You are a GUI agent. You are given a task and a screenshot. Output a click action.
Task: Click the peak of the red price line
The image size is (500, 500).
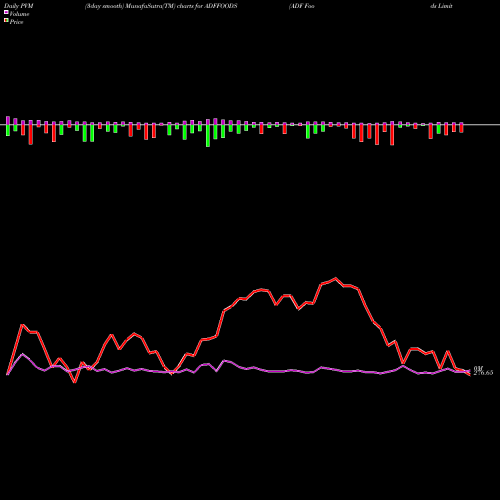click(x=335, y=278)
